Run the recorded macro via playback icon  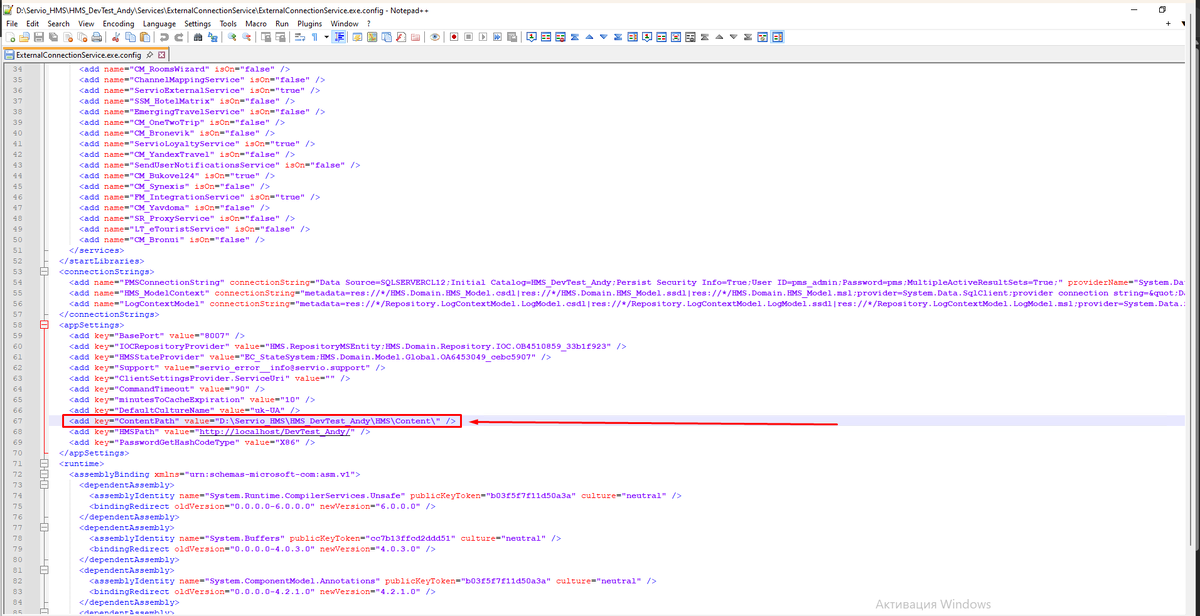[x=482, y=36]
